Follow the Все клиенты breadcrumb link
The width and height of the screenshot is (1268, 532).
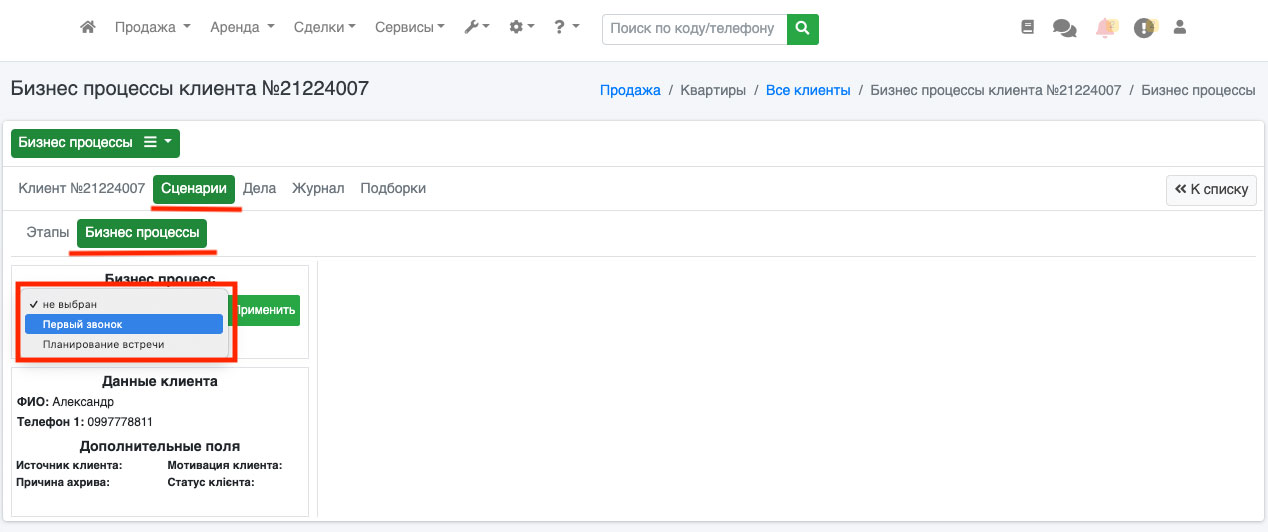(x=808, y=90)
